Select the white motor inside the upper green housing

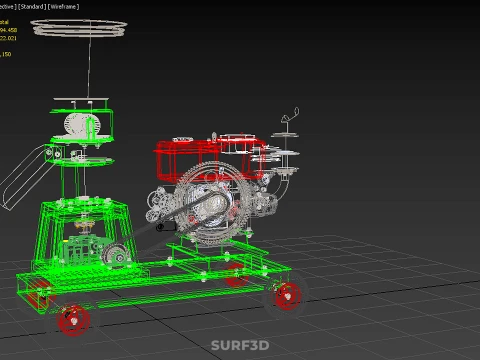click(x=83, y=125)
